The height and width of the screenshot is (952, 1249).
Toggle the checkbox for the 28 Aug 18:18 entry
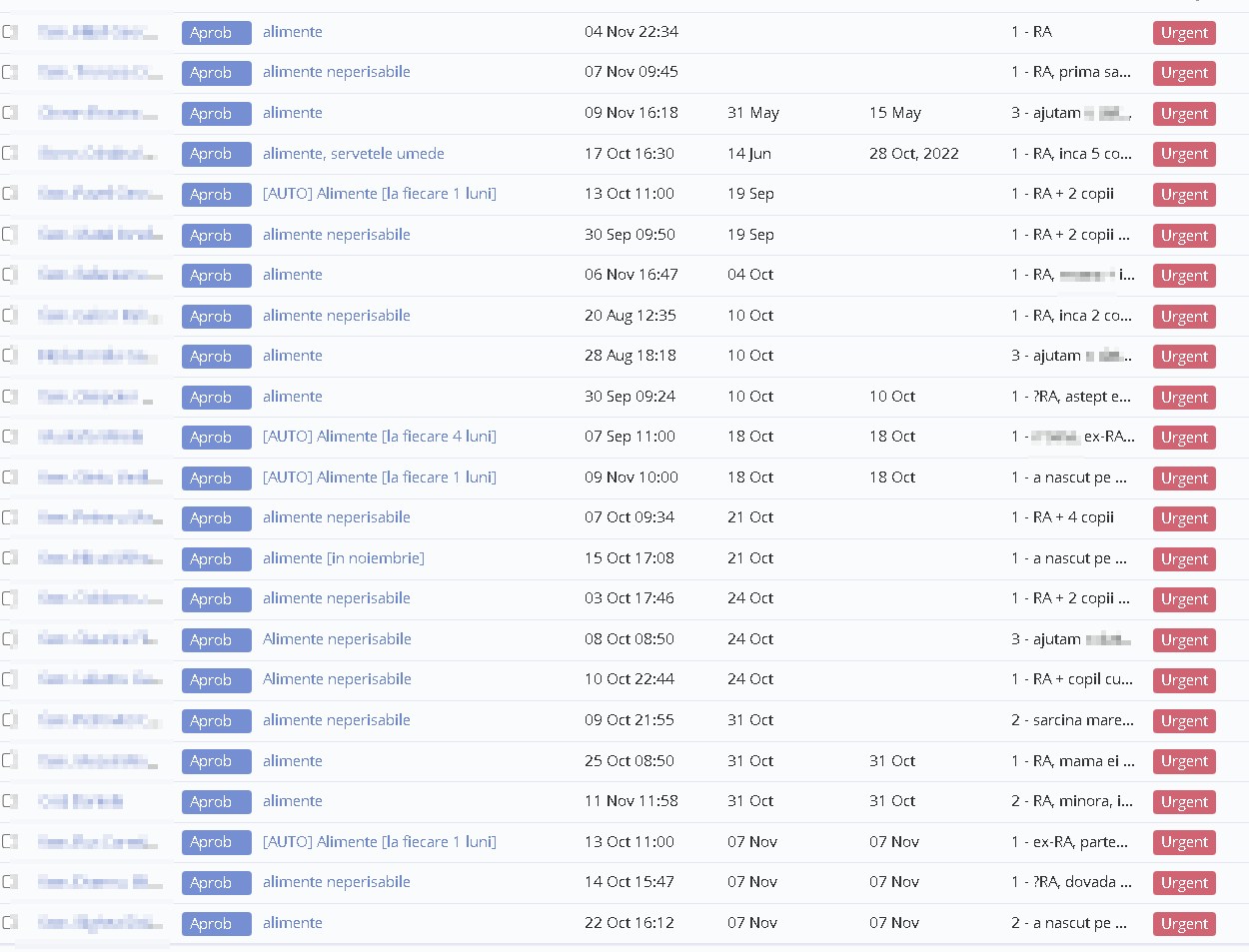pos(10,356)
